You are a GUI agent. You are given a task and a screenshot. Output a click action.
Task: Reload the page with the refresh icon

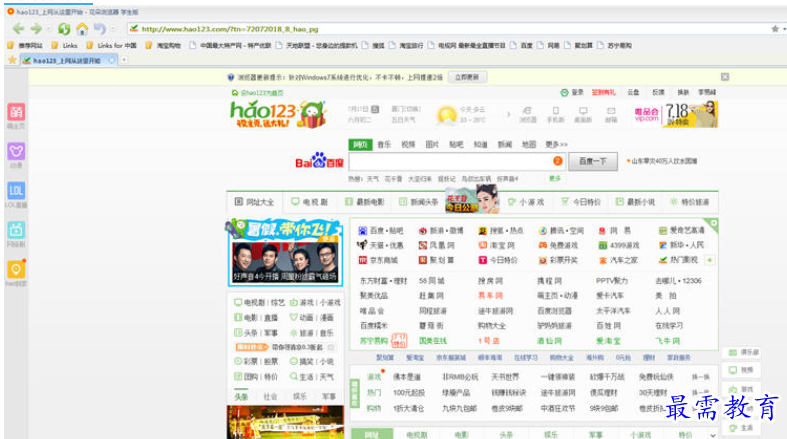point(64,29)
